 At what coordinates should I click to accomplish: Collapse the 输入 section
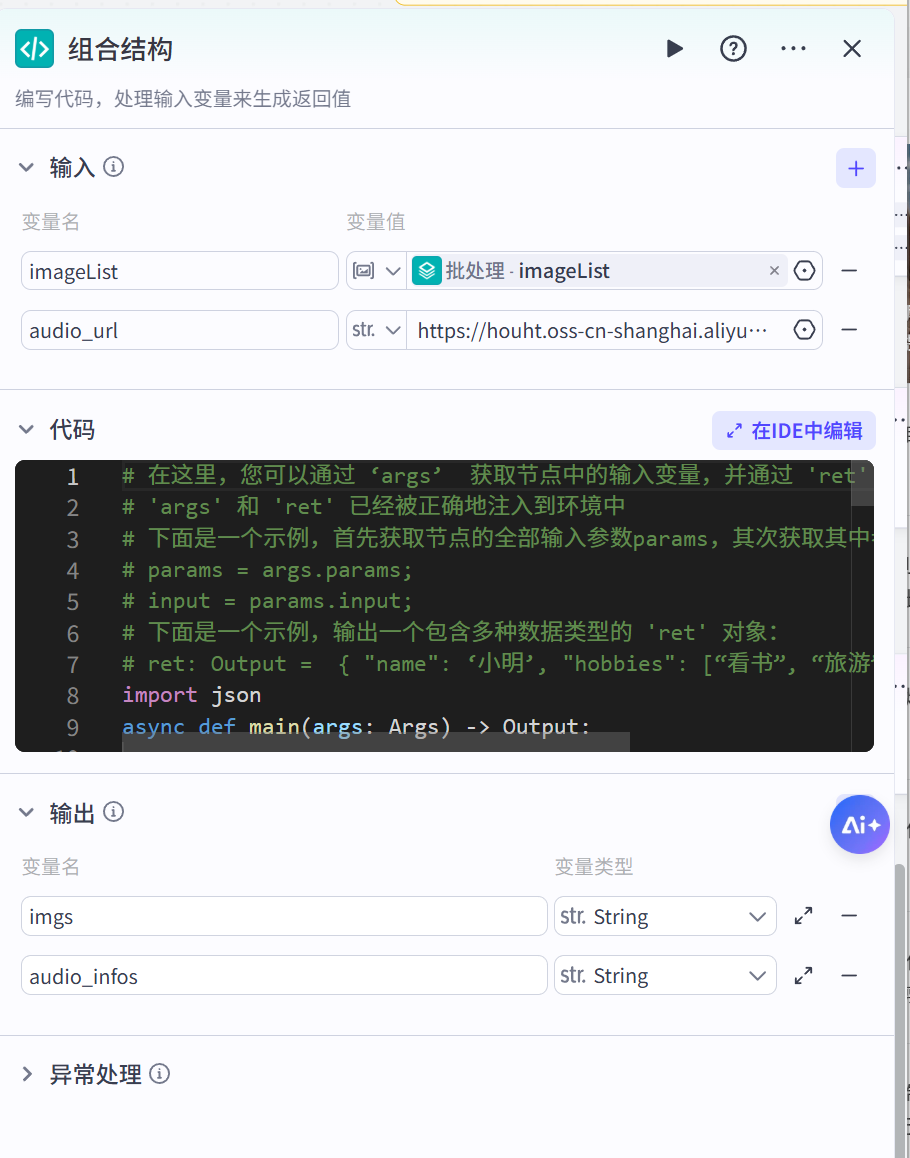(x=26, y=167)
